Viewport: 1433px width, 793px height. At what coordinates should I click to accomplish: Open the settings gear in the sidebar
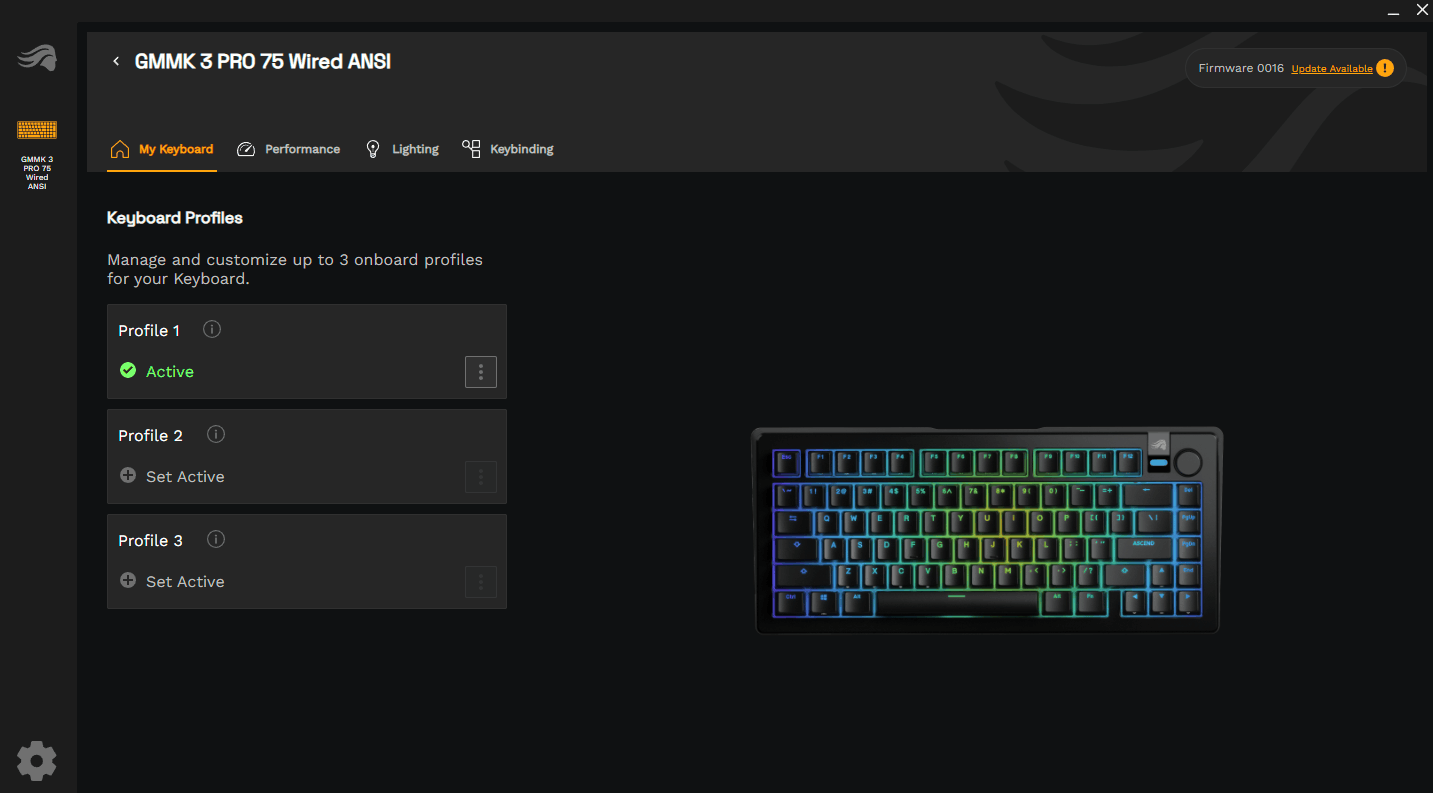(x=37, y=761)
